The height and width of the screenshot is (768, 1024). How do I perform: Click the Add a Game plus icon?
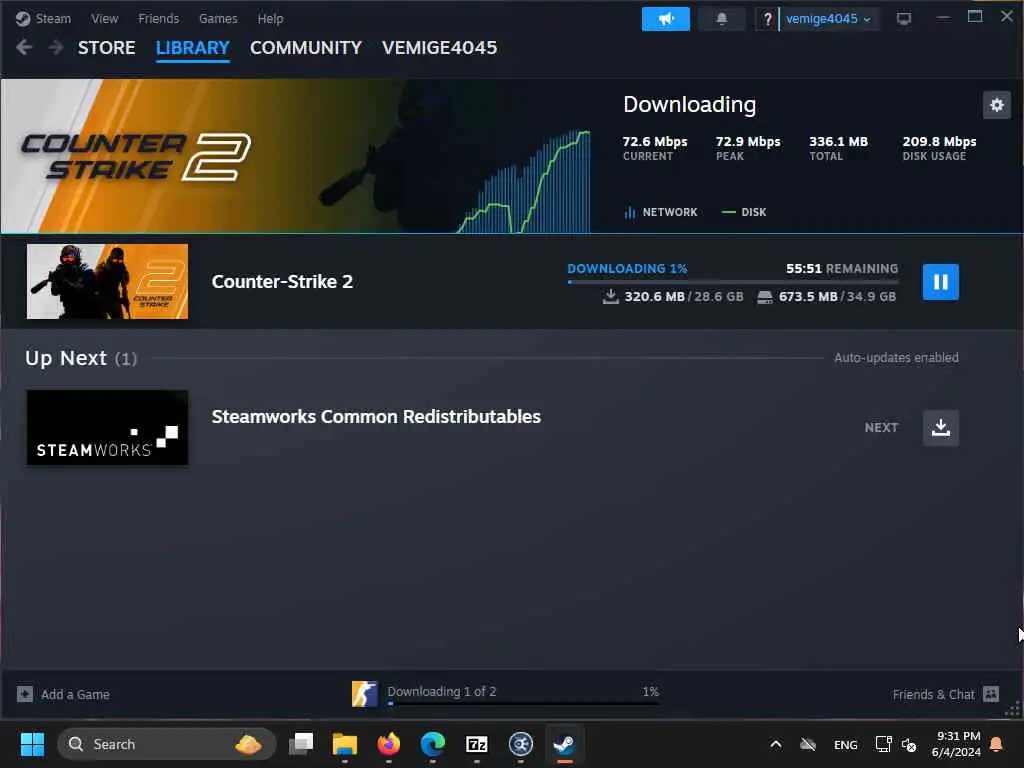tap(25, 694)
